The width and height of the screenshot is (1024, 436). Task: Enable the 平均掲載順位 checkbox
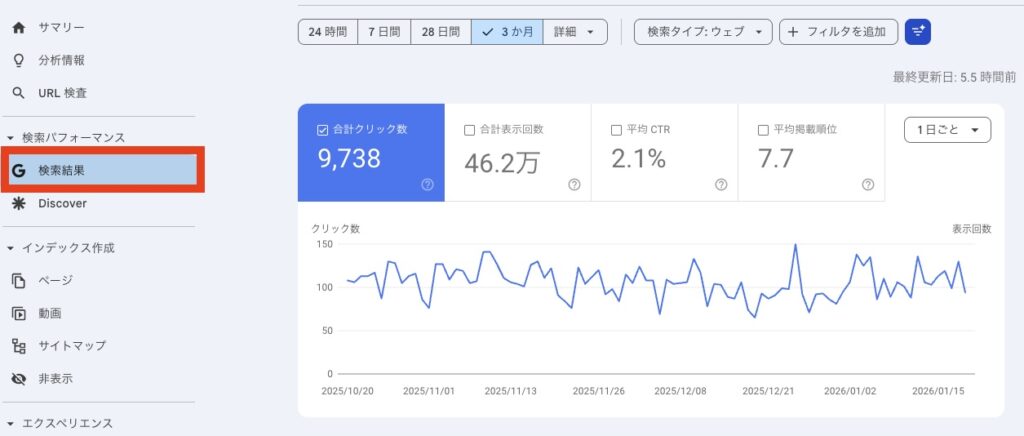(763, 130)
